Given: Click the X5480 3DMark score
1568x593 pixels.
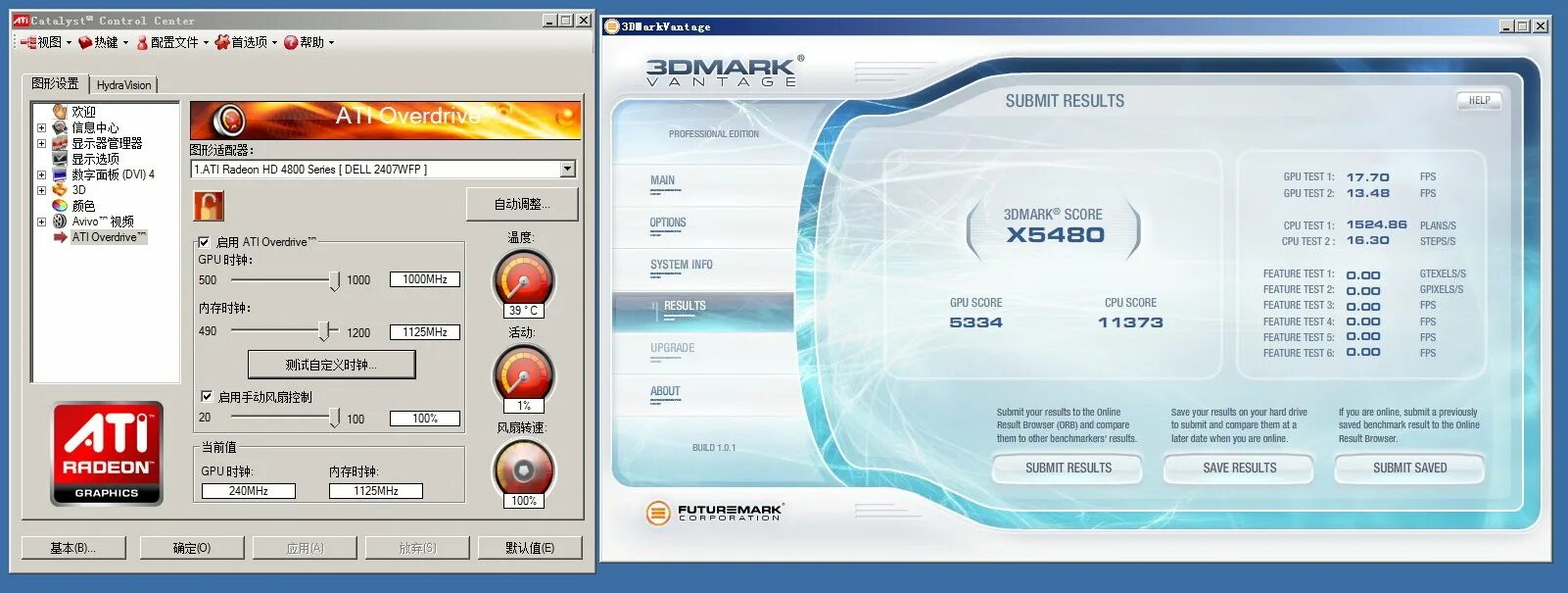Looking at the screenshot, I should click(1055, 235).
